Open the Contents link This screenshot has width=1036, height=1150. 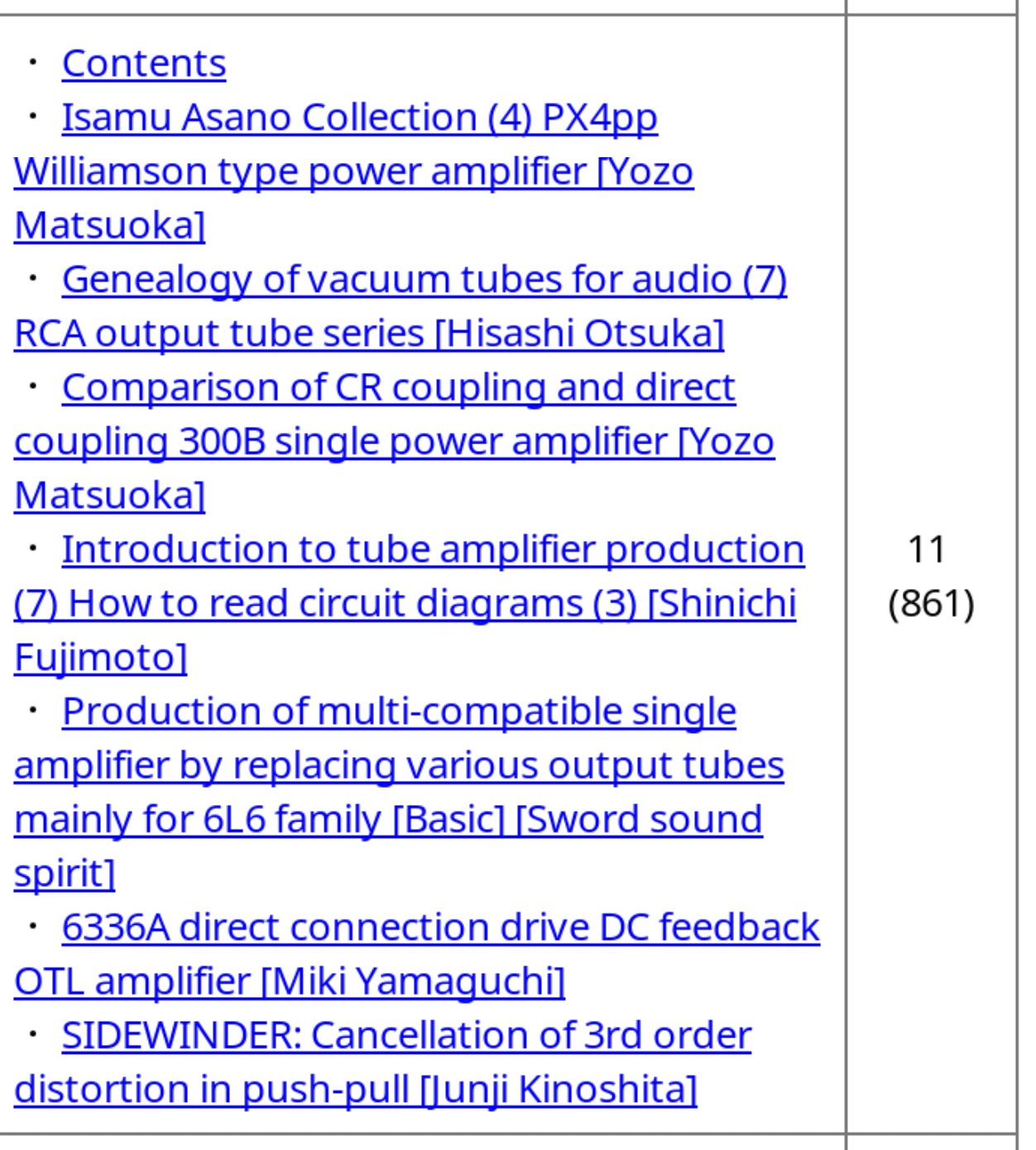pos(144,64)
